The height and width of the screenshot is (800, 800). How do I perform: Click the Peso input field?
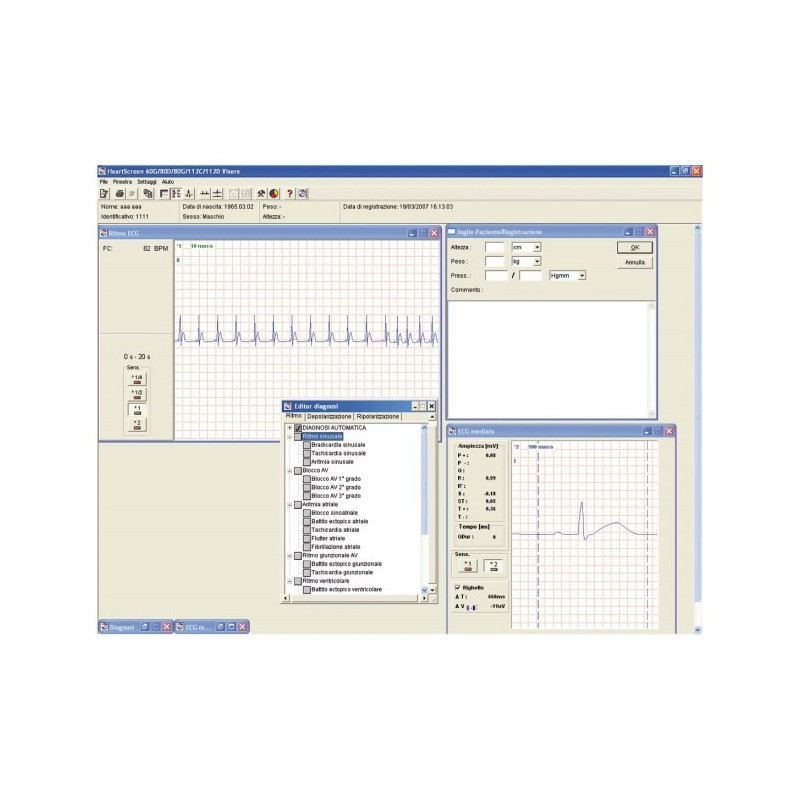pyautogui.click(x=495, y=261)
